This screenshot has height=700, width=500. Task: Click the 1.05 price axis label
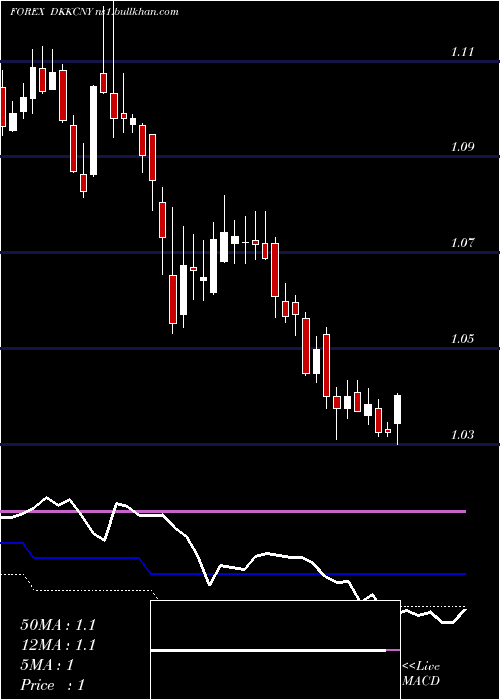click(x=462, y=338)
